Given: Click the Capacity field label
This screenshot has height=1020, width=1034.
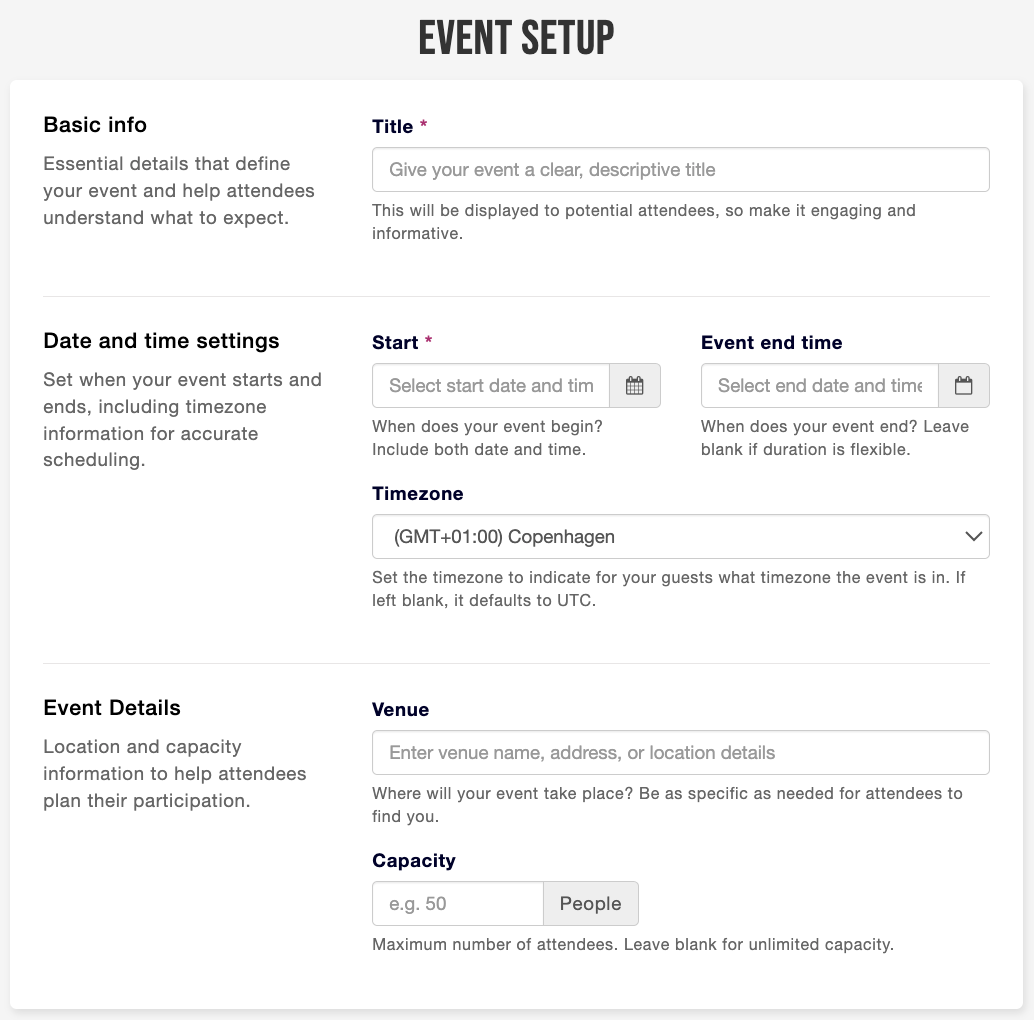Looking at the screenshot, I should click(413, 860).
